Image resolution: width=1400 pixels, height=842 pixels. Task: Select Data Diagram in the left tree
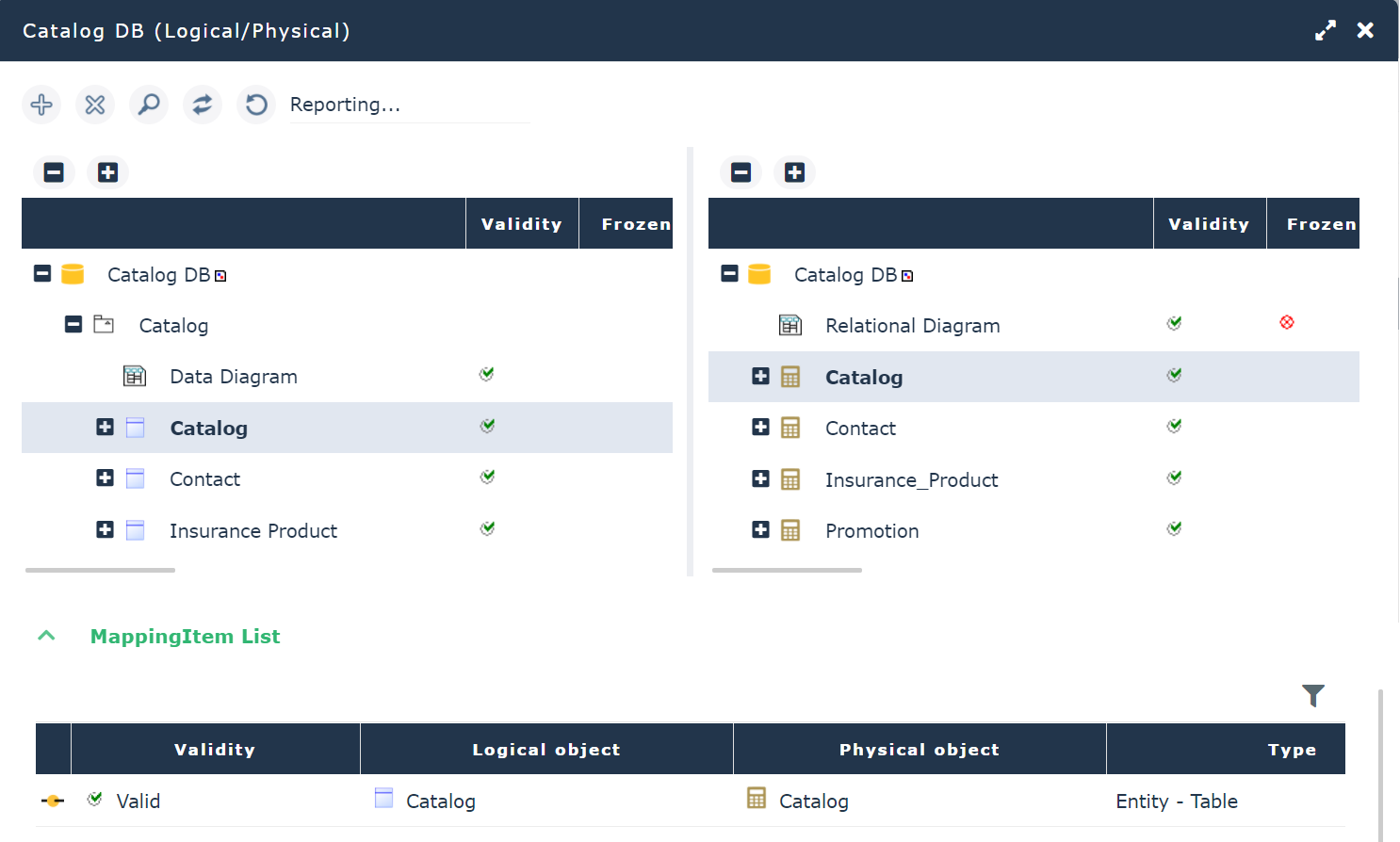[233, 377]
